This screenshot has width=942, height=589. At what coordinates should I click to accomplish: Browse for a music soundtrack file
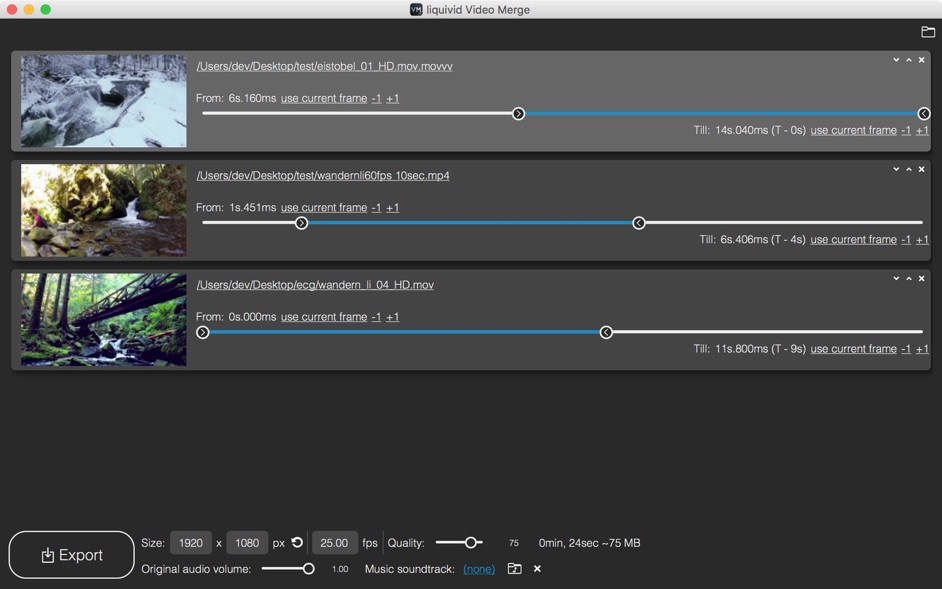tap(514, 569)
